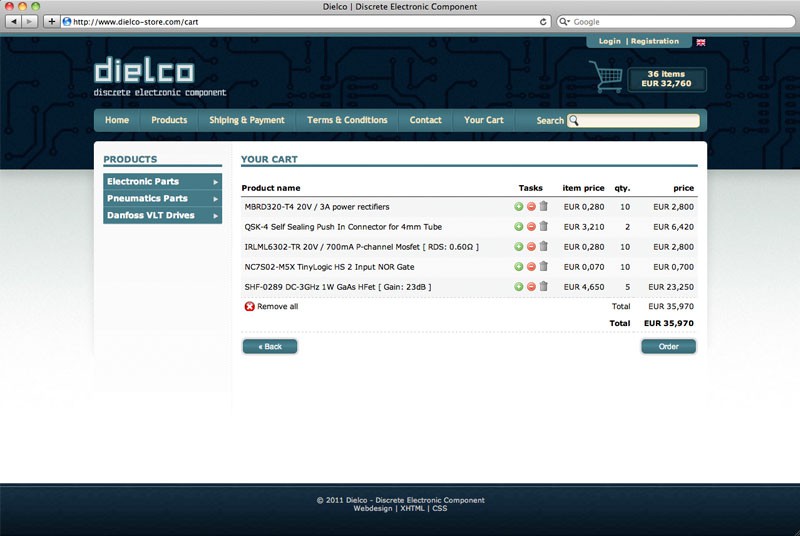Click the shopping cart icon in header
800x536 pixels.
606,77
